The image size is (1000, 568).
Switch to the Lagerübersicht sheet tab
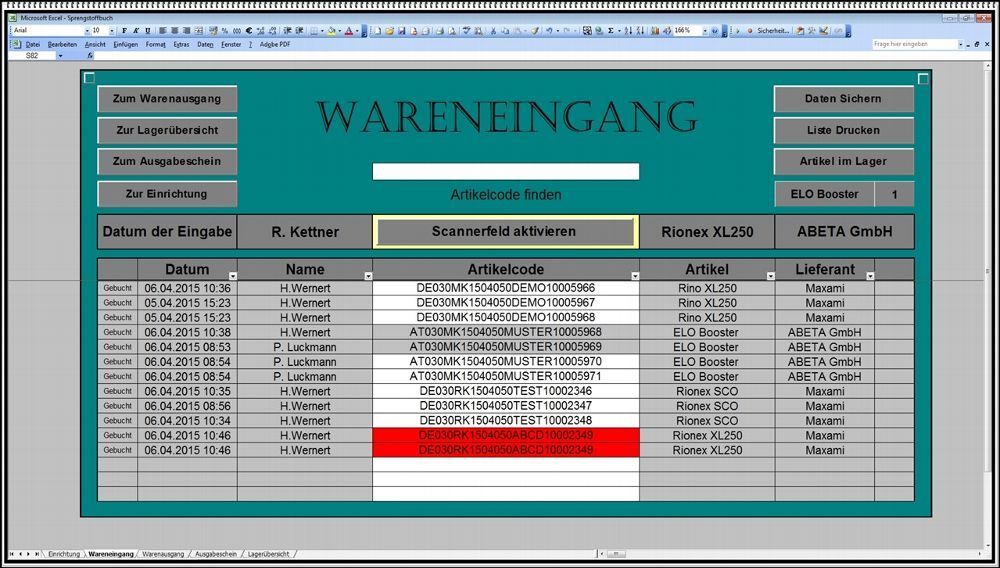[x=268, y=553]
